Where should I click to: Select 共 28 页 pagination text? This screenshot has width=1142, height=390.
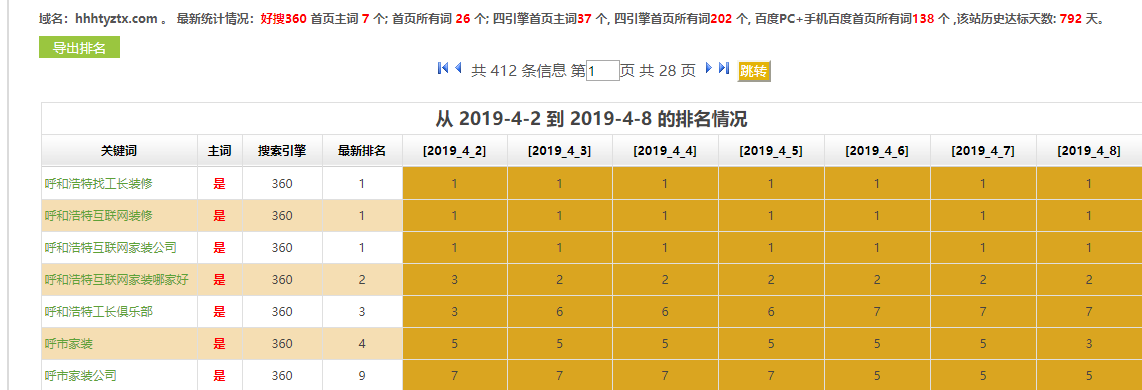pyautogui.click(x=668, y=71)
